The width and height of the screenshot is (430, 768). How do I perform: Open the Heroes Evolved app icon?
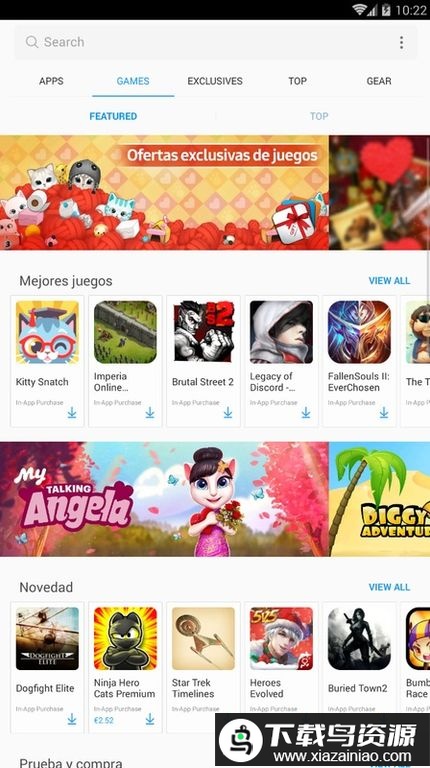(281, 639)
